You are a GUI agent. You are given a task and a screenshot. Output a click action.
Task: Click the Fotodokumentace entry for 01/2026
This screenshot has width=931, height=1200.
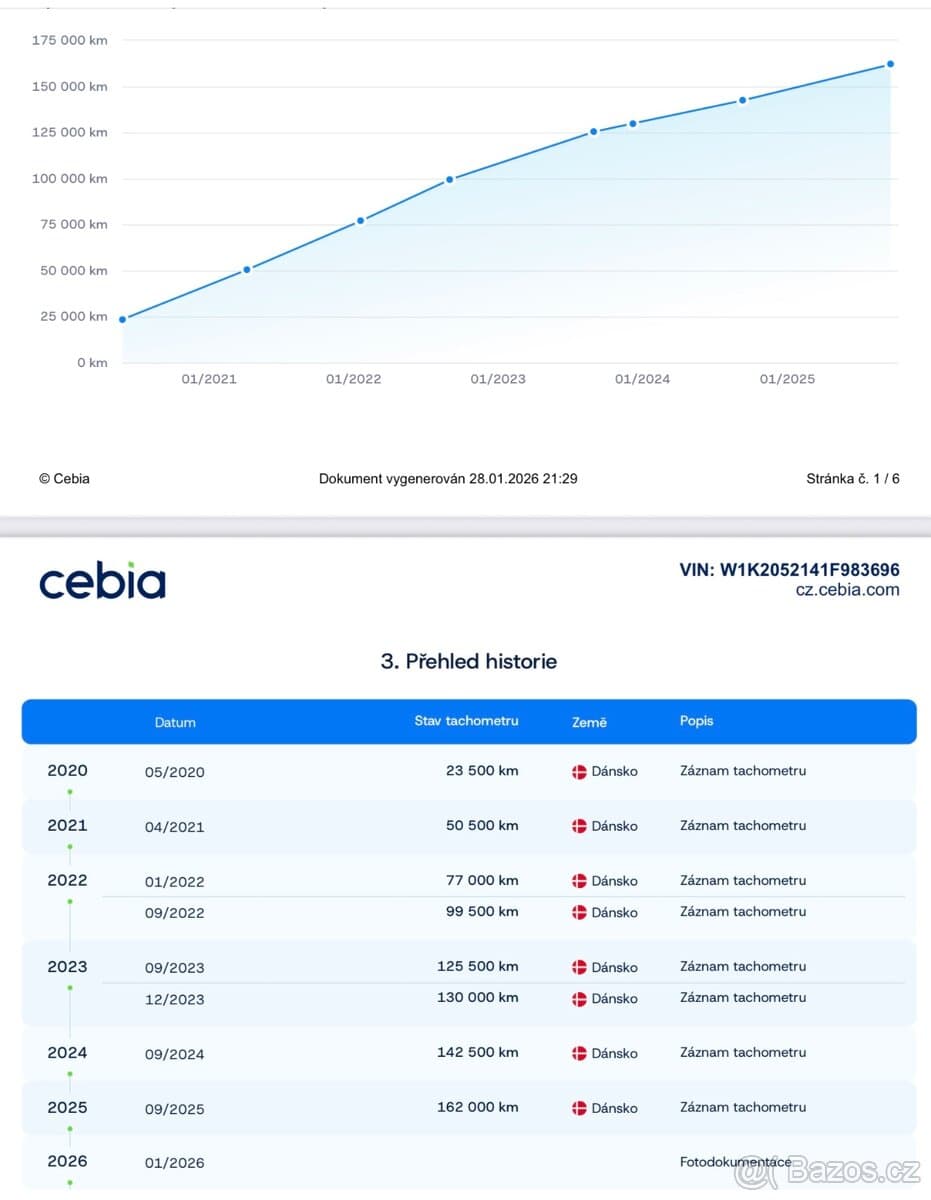click(x=735, y=1162)
